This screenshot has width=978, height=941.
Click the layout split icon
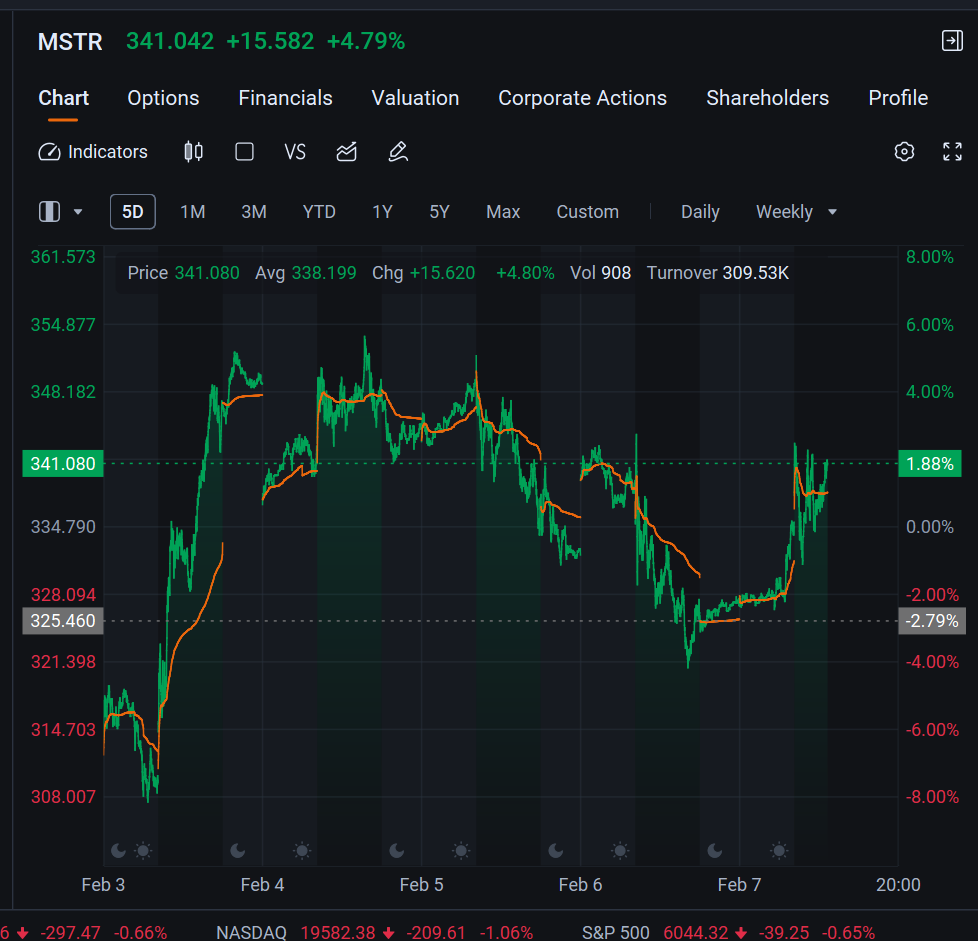(x=49, y=211)
